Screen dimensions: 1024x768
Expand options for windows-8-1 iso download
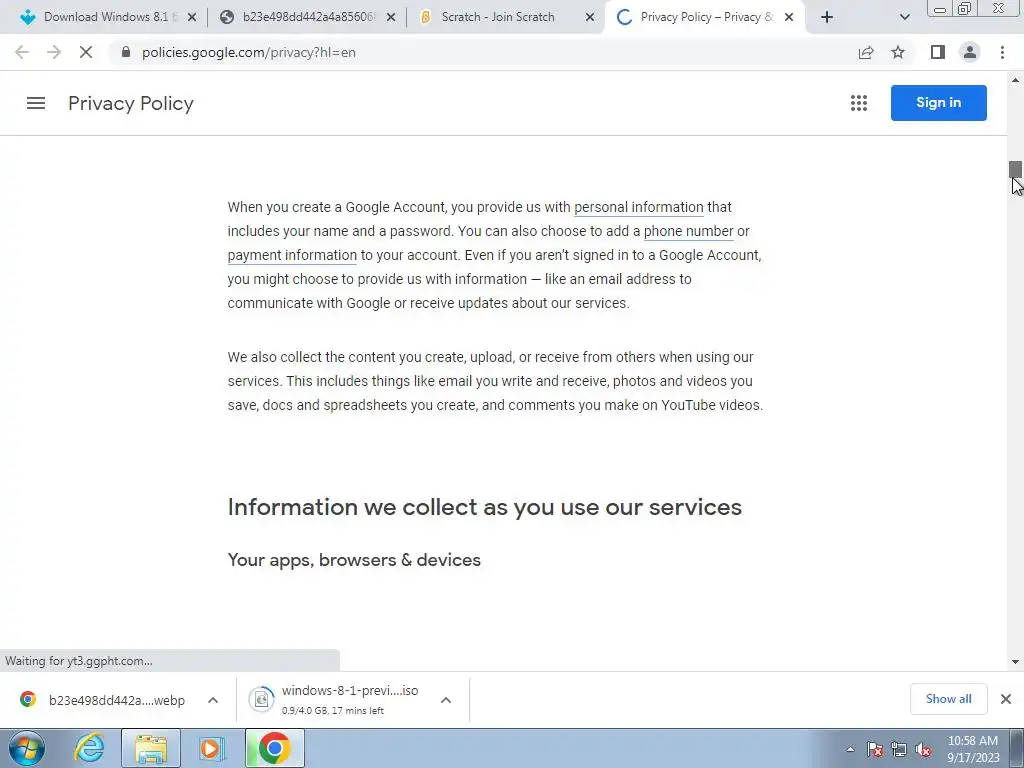[446, 700]
